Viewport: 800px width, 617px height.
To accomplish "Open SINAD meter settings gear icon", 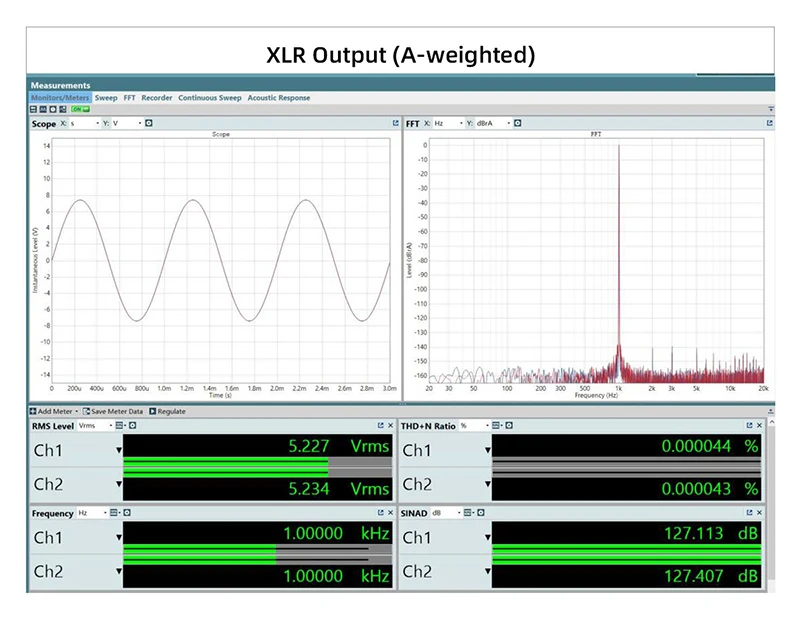I will click(x=481, y=513).
